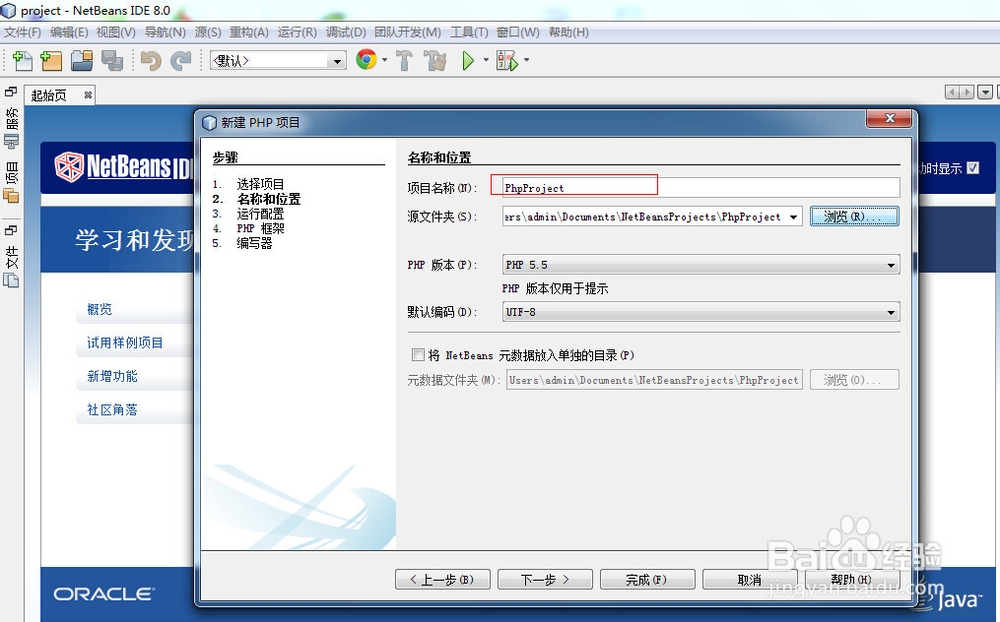Open the 帮助(H) menu
The width and height of the screenshot is (1000, 622).
[568, 32]
